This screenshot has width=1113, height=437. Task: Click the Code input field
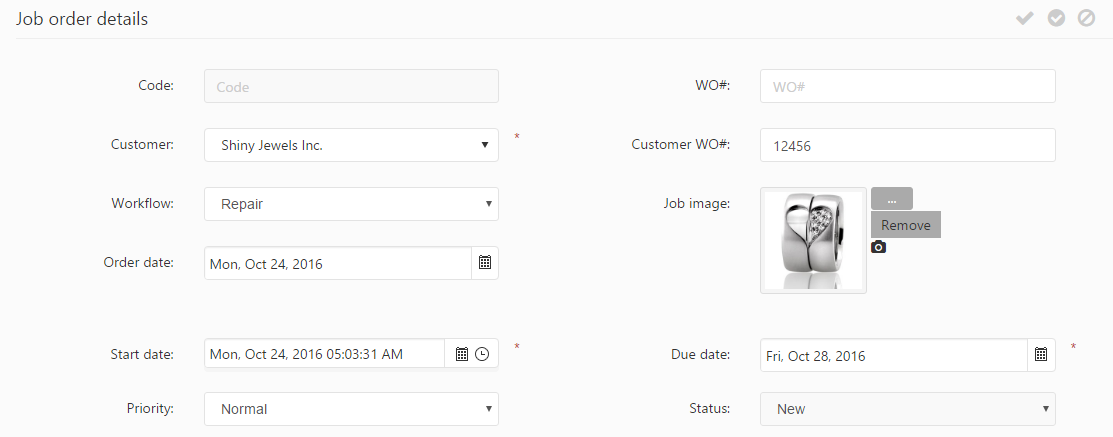(x=351, y=86)
